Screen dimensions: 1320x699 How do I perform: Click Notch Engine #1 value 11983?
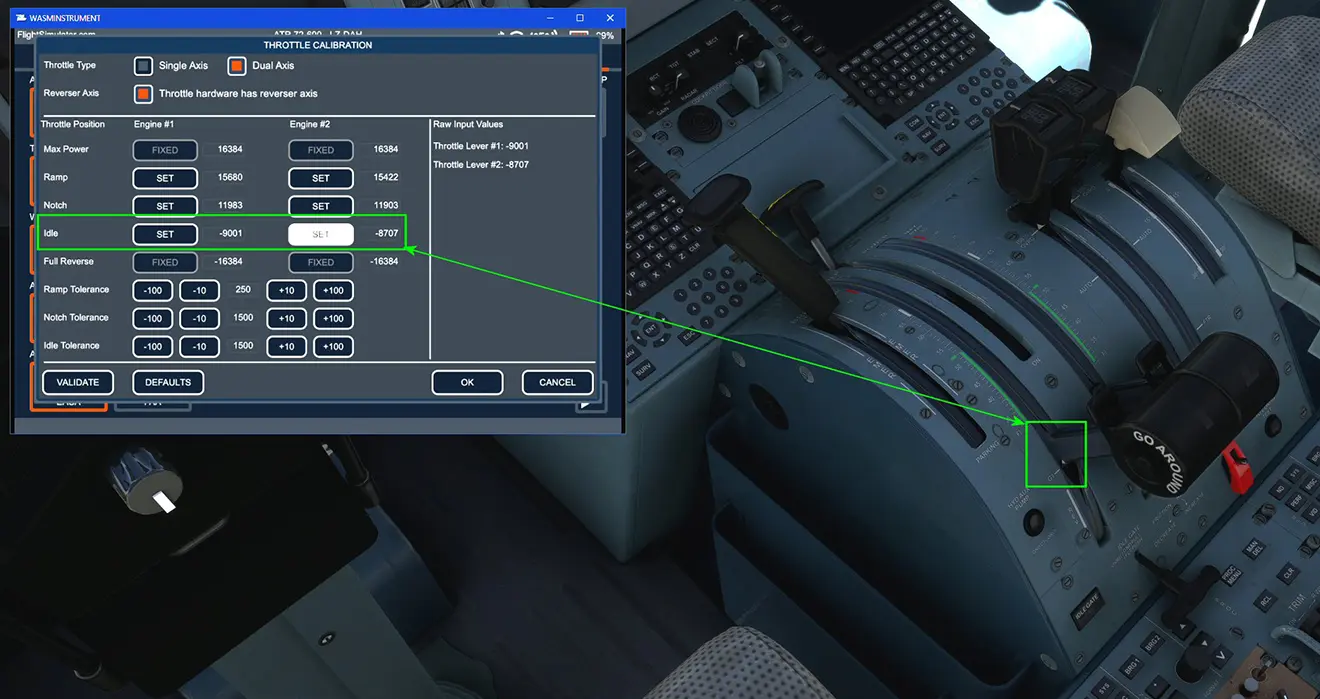[230, 206]
